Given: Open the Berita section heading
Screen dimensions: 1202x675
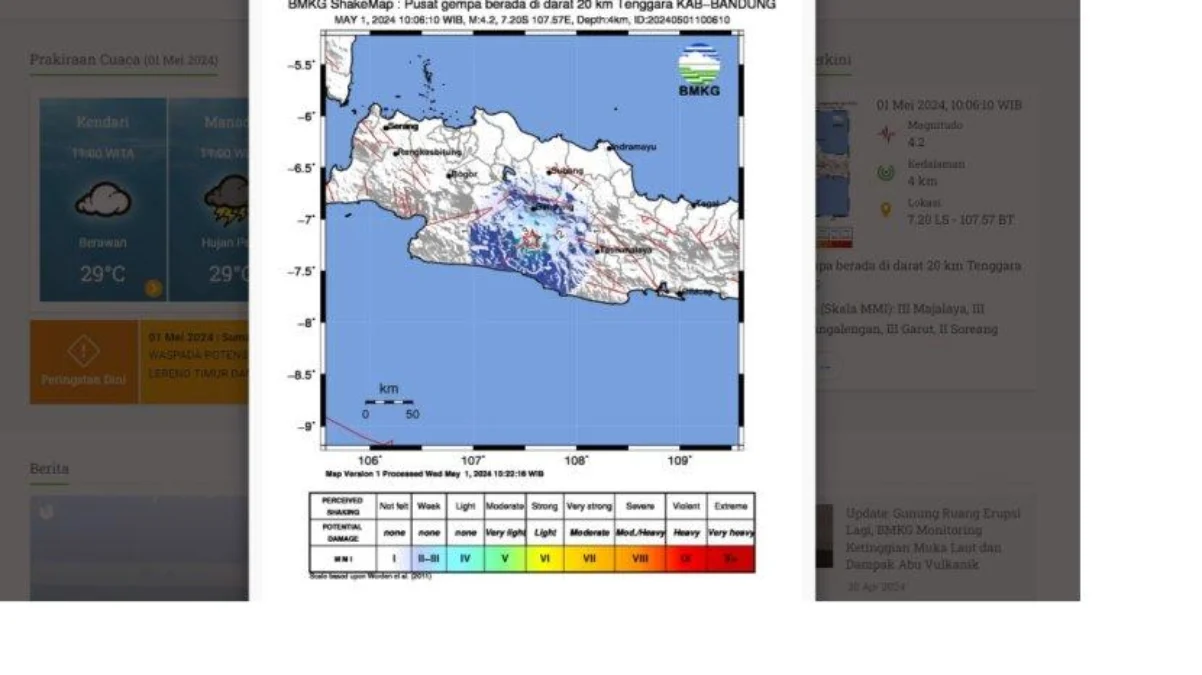Looking at the screenshot, I should pyautogui.click(x=47, y=468).
